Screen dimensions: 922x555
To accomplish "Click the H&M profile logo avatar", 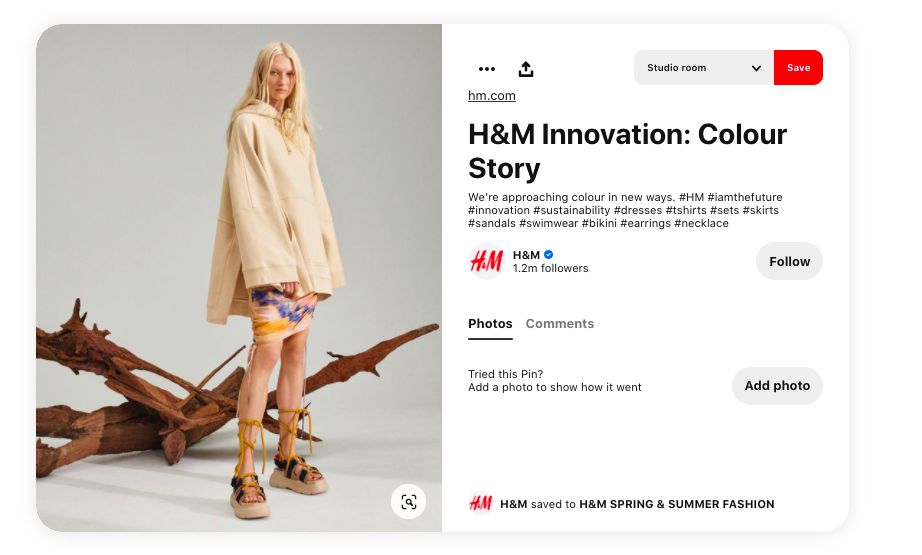I will pos(486,261).
